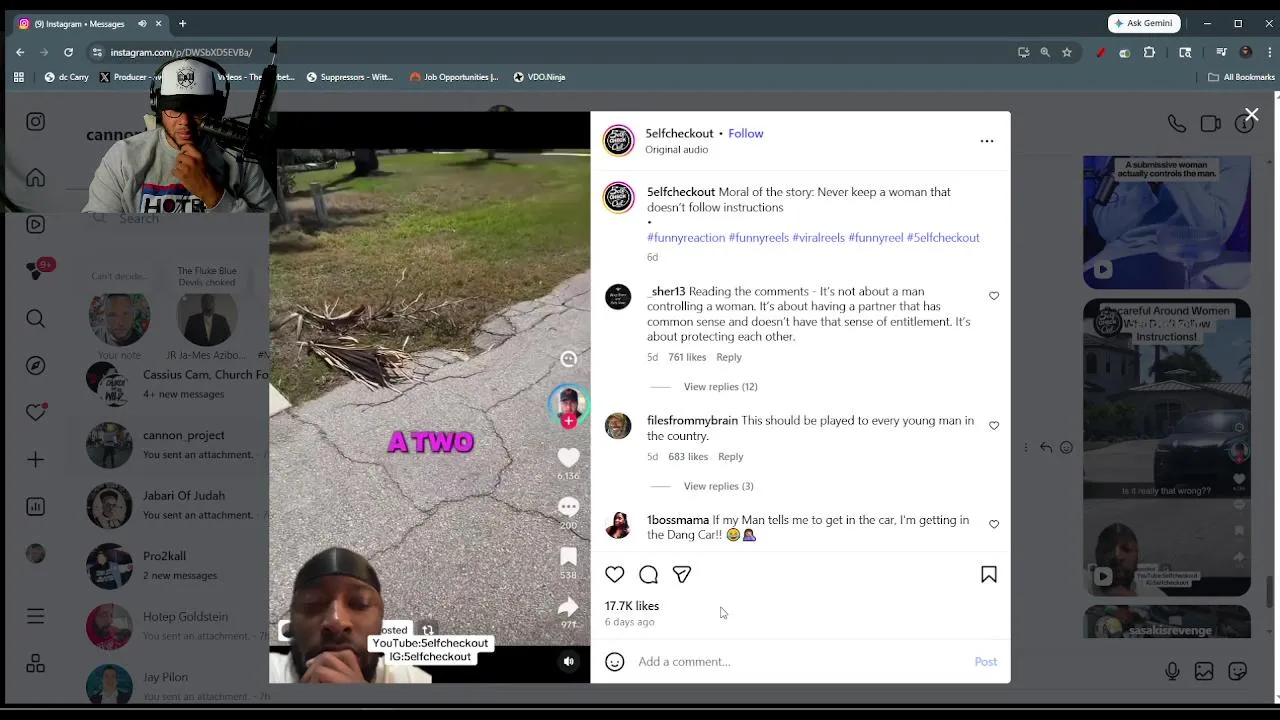Image resolution: width=1280 pixels, height=720 pixels.
Task: Open sticker picker in message composer
Action: point(1238,672)
